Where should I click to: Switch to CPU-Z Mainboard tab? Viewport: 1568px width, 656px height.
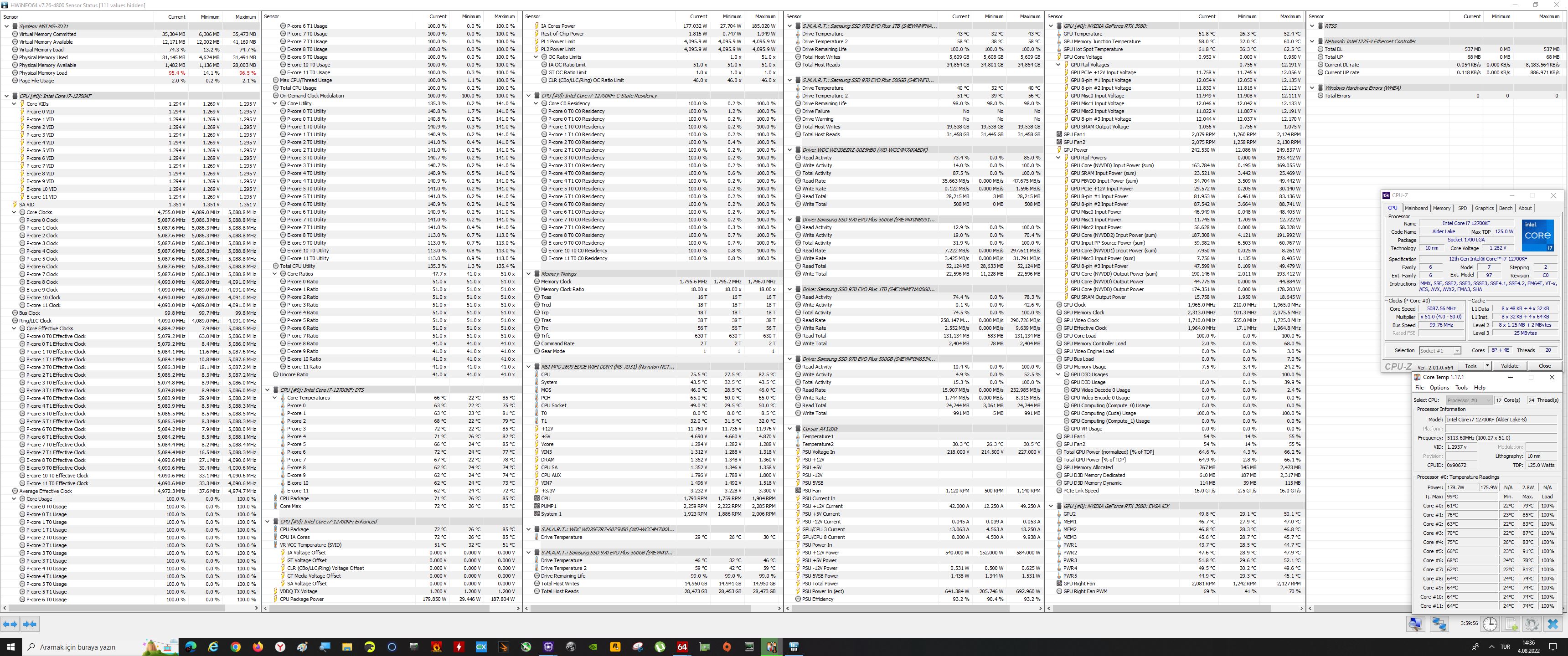click(1416, 208)
